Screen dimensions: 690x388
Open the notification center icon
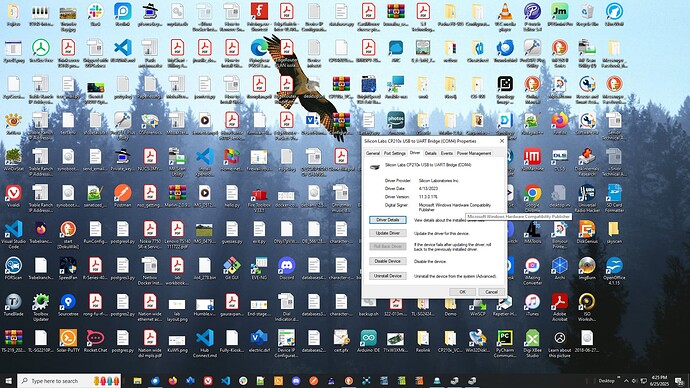[x=679, y=381]
